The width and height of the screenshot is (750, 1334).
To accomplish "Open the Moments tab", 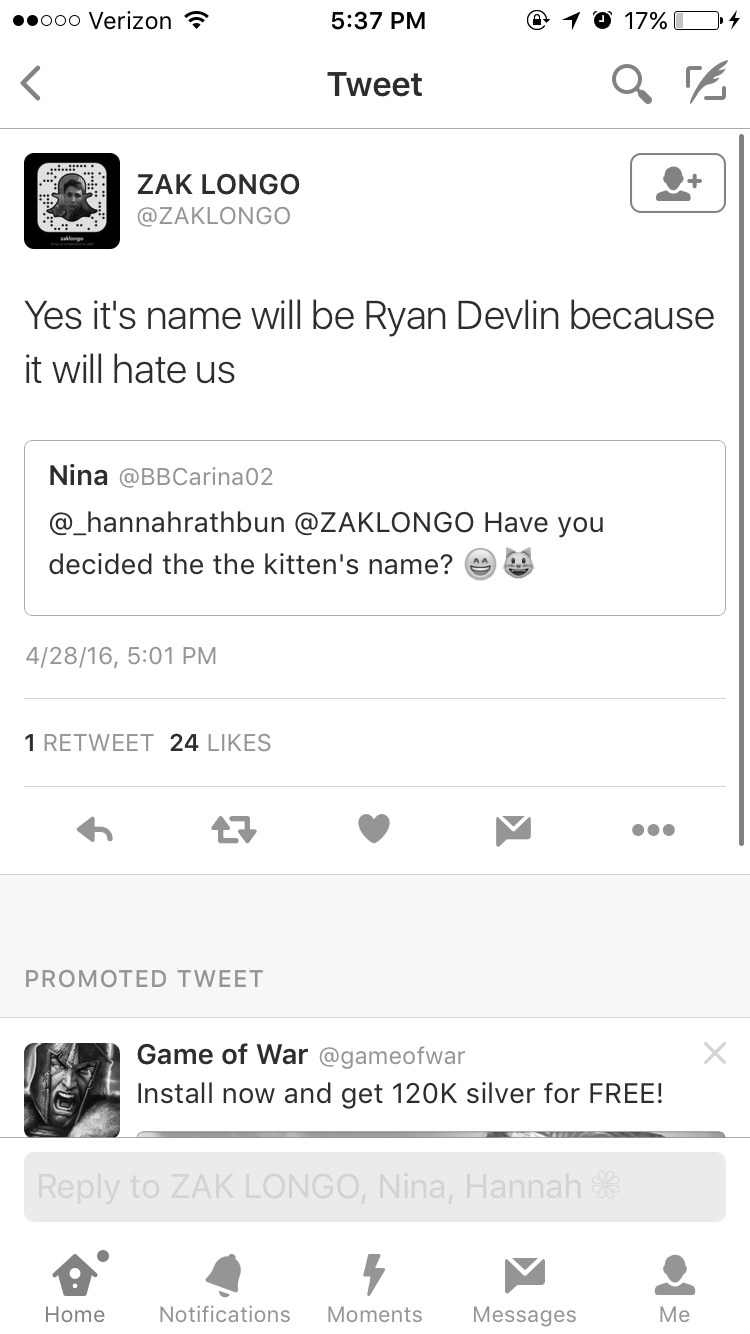I will [x=375, y=1287].
